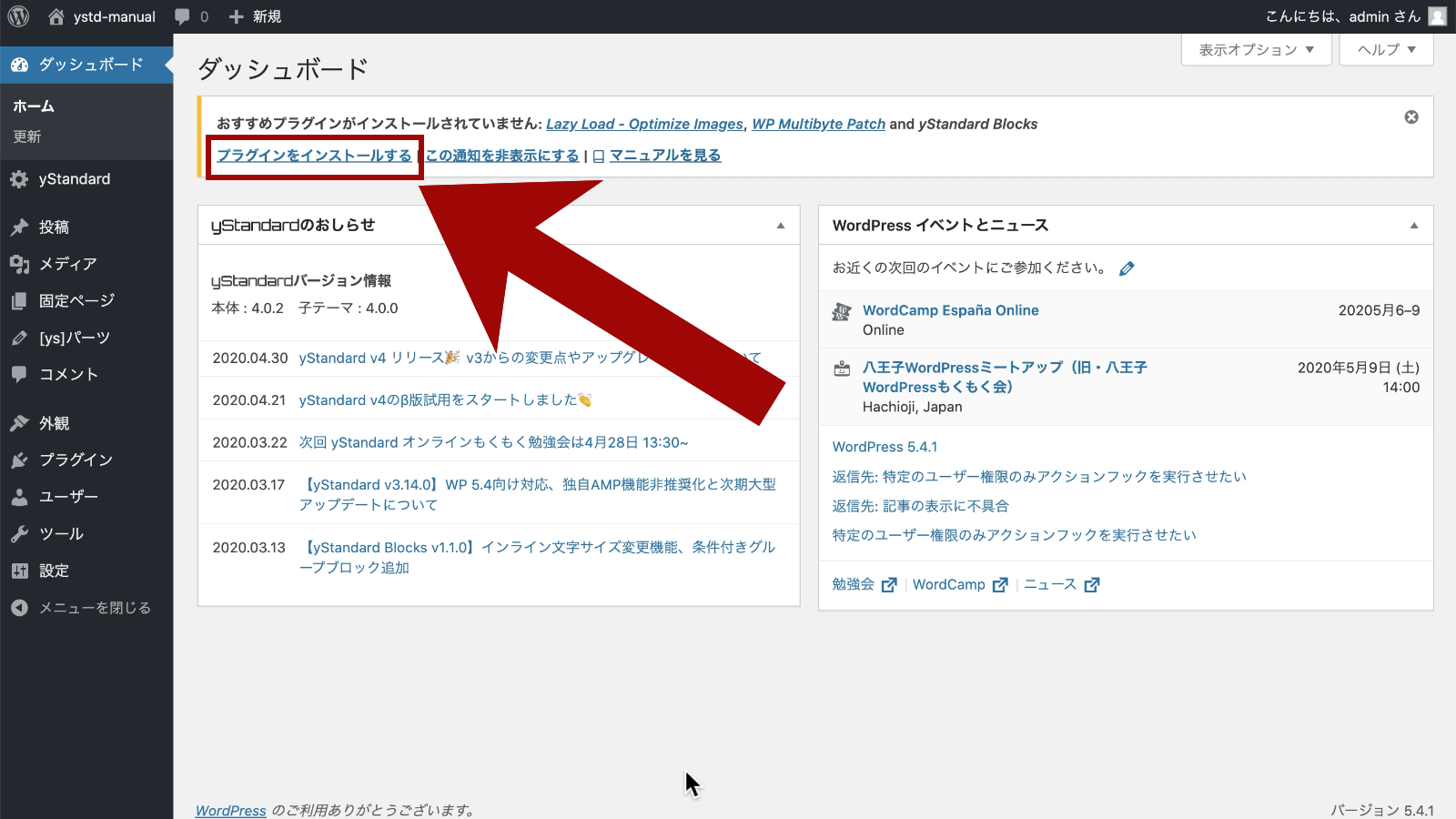Screen dimensions: 1456x819
Task: Click プラグインをインストールする link
Action: [x=314, y=156]
